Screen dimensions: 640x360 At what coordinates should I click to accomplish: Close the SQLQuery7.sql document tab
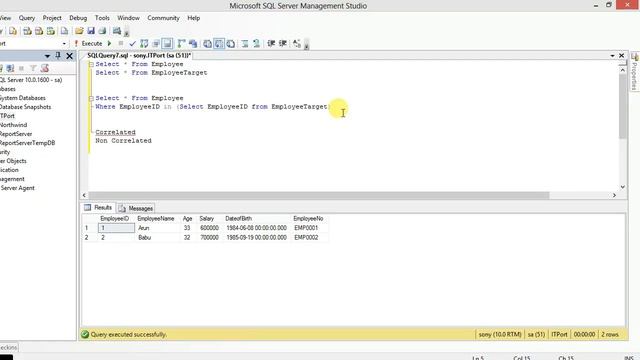[622, 56]
